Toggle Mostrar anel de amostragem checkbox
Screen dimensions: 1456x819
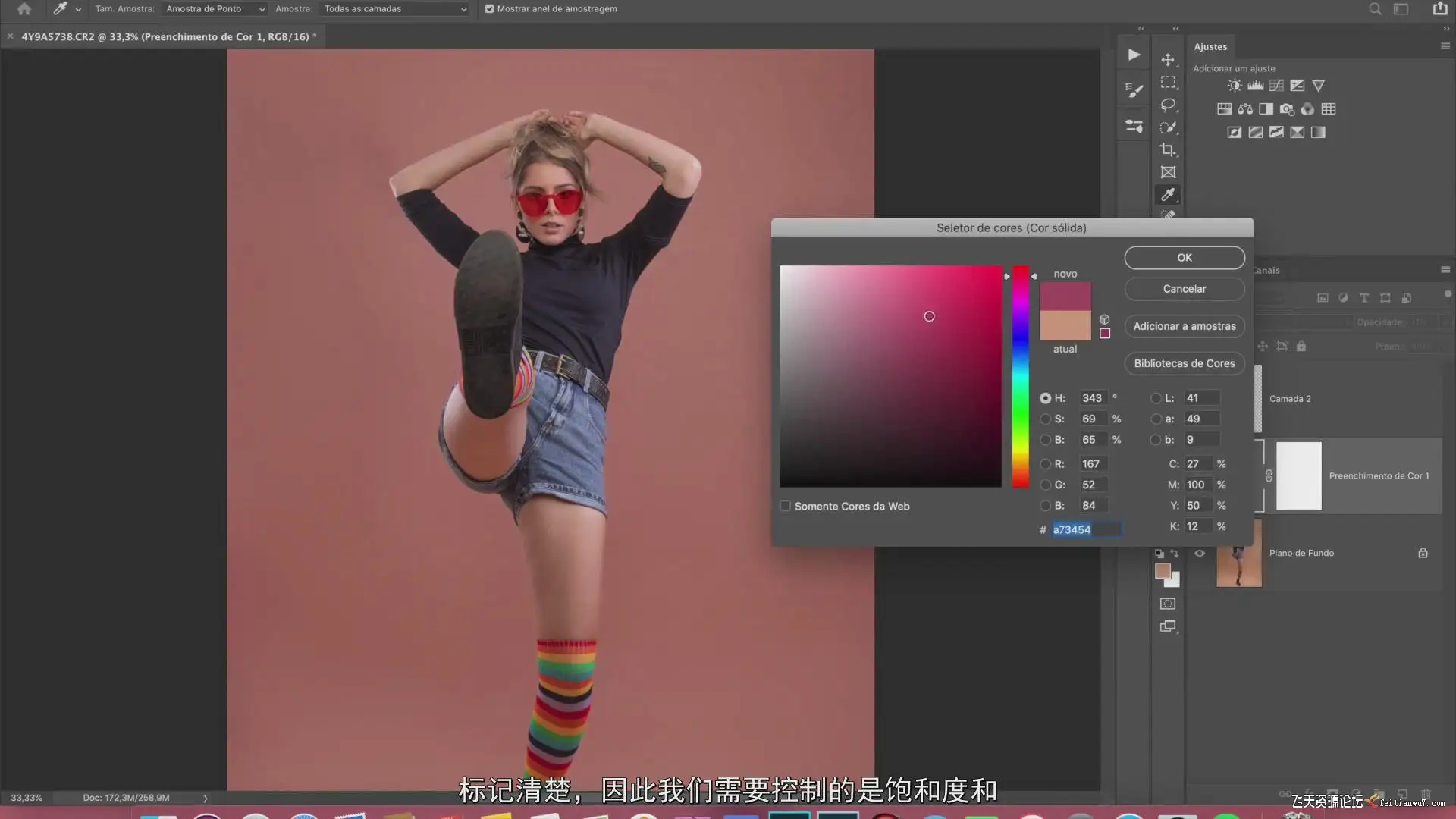[x=489, y=9]
